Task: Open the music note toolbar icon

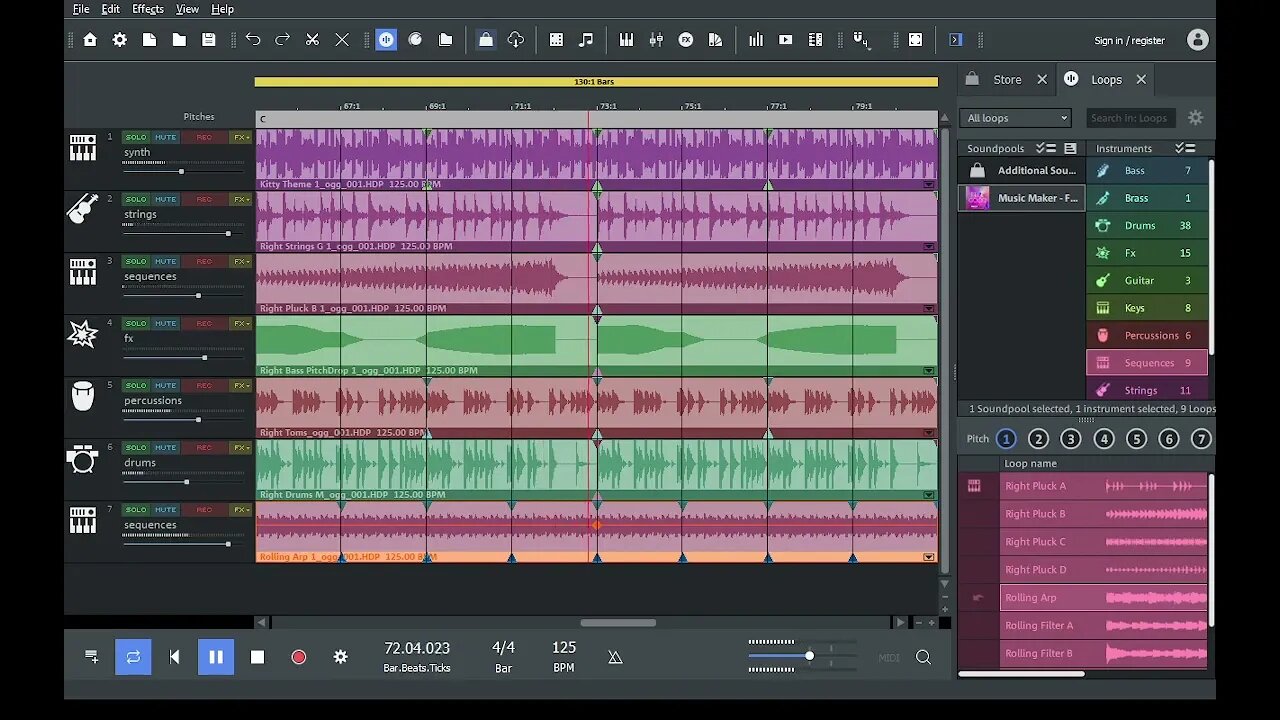Action: pos(586,40)
